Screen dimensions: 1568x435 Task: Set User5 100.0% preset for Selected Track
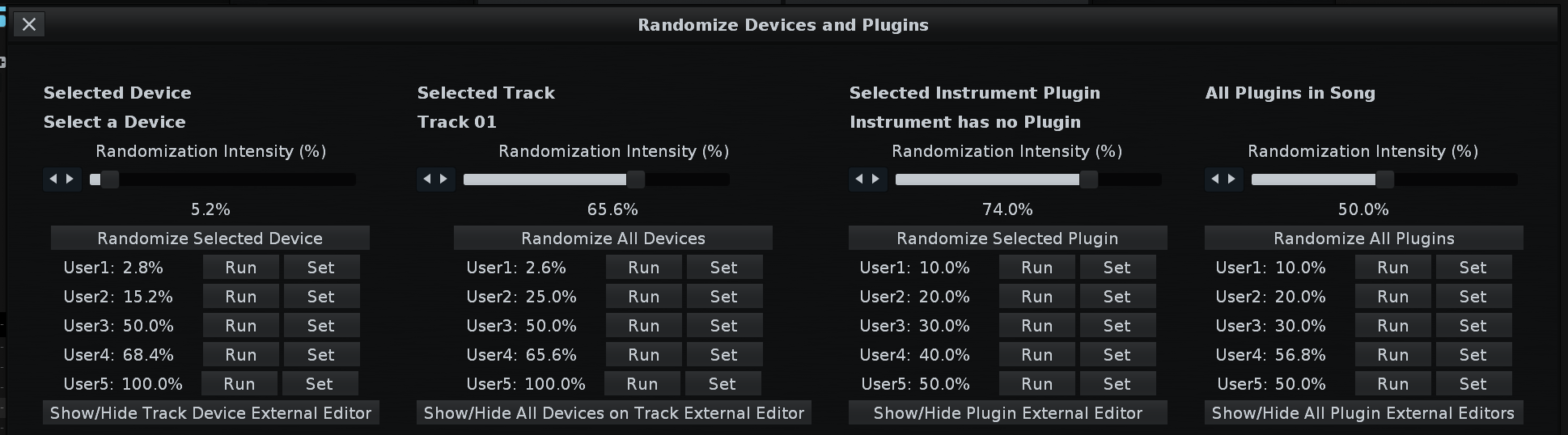723,384
